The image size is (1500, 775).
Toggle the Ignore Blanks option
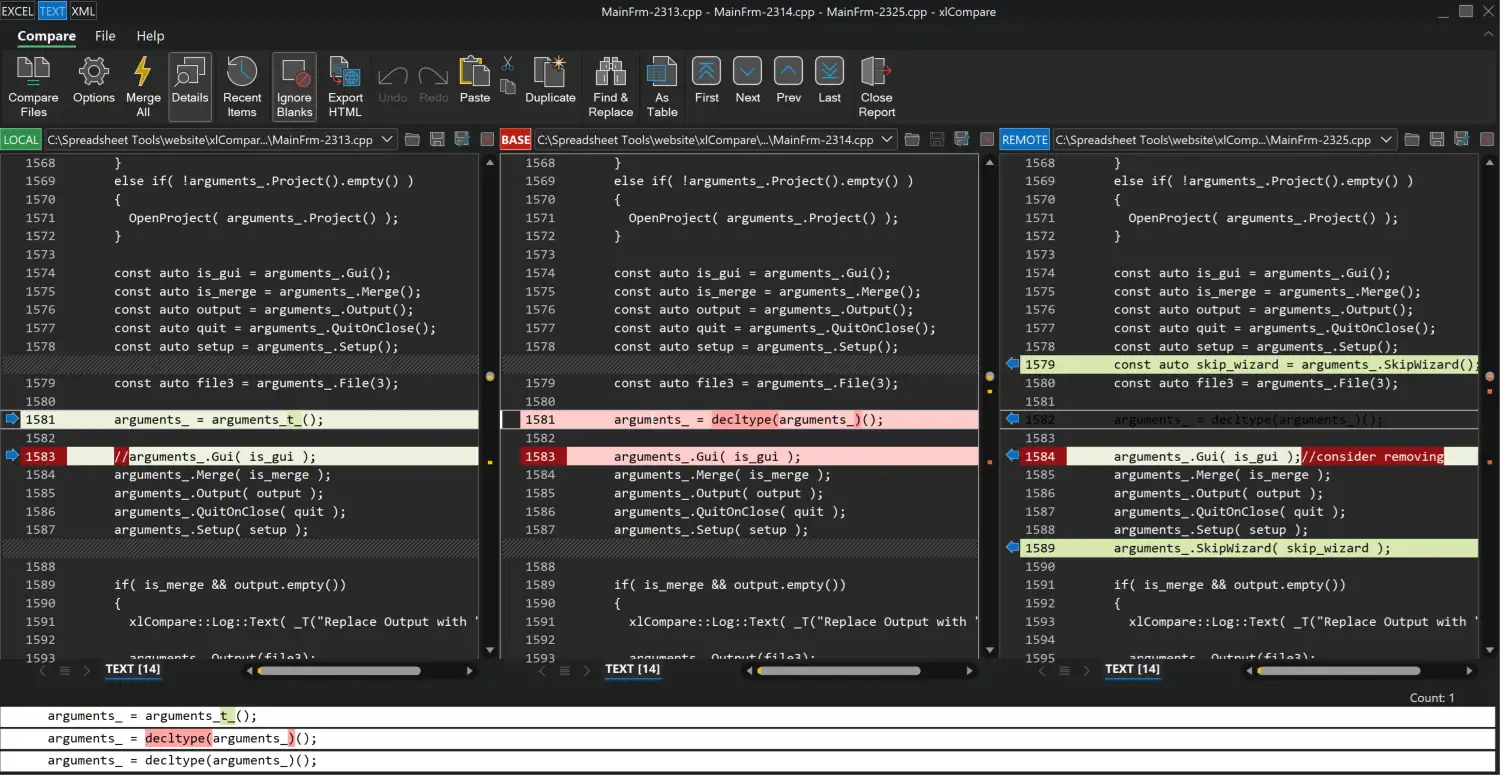(294, 85)
